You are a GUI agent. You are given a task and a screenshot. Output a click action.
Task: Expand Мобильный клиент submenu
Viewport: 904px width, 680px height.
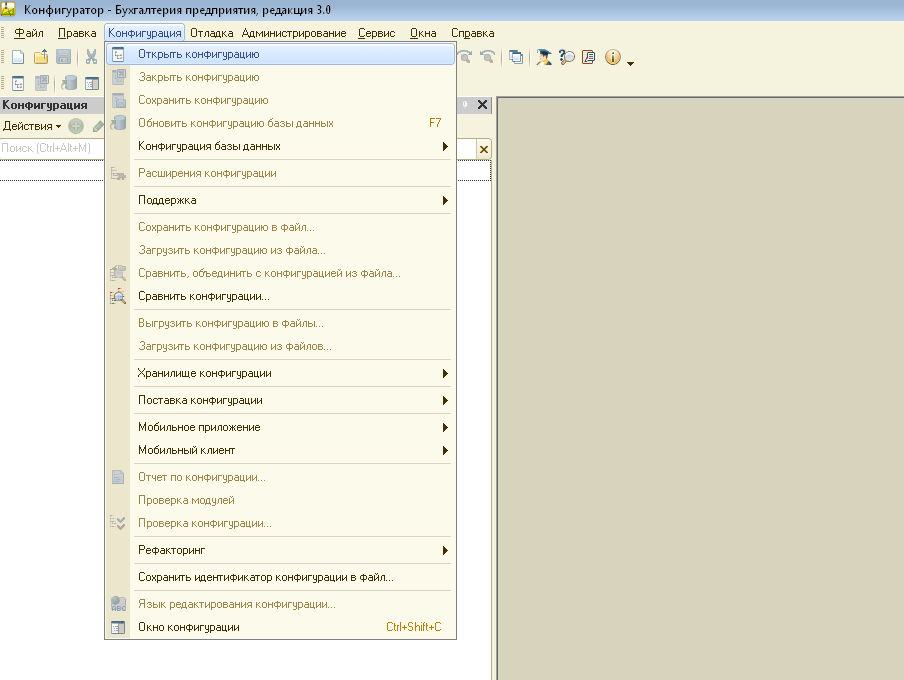[280, 450]
